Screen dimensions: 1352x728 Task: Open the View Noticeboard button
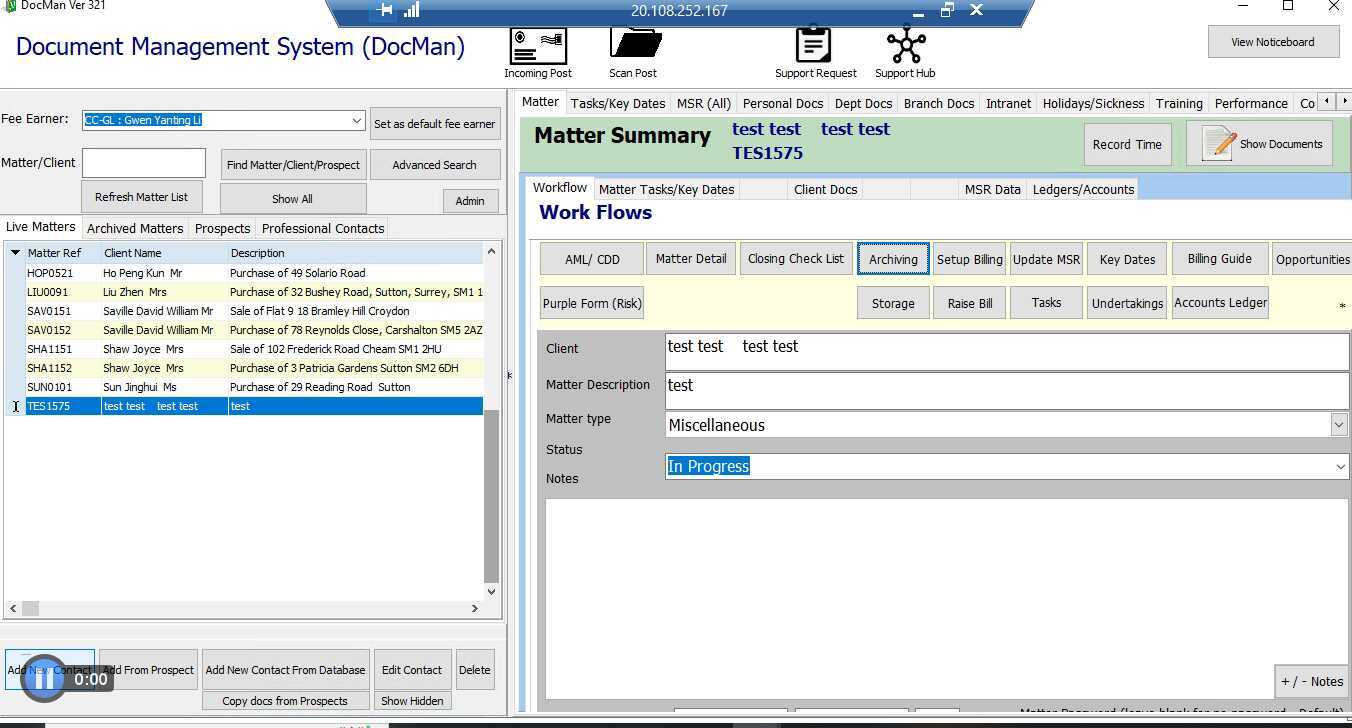(x=1272, y=42)
